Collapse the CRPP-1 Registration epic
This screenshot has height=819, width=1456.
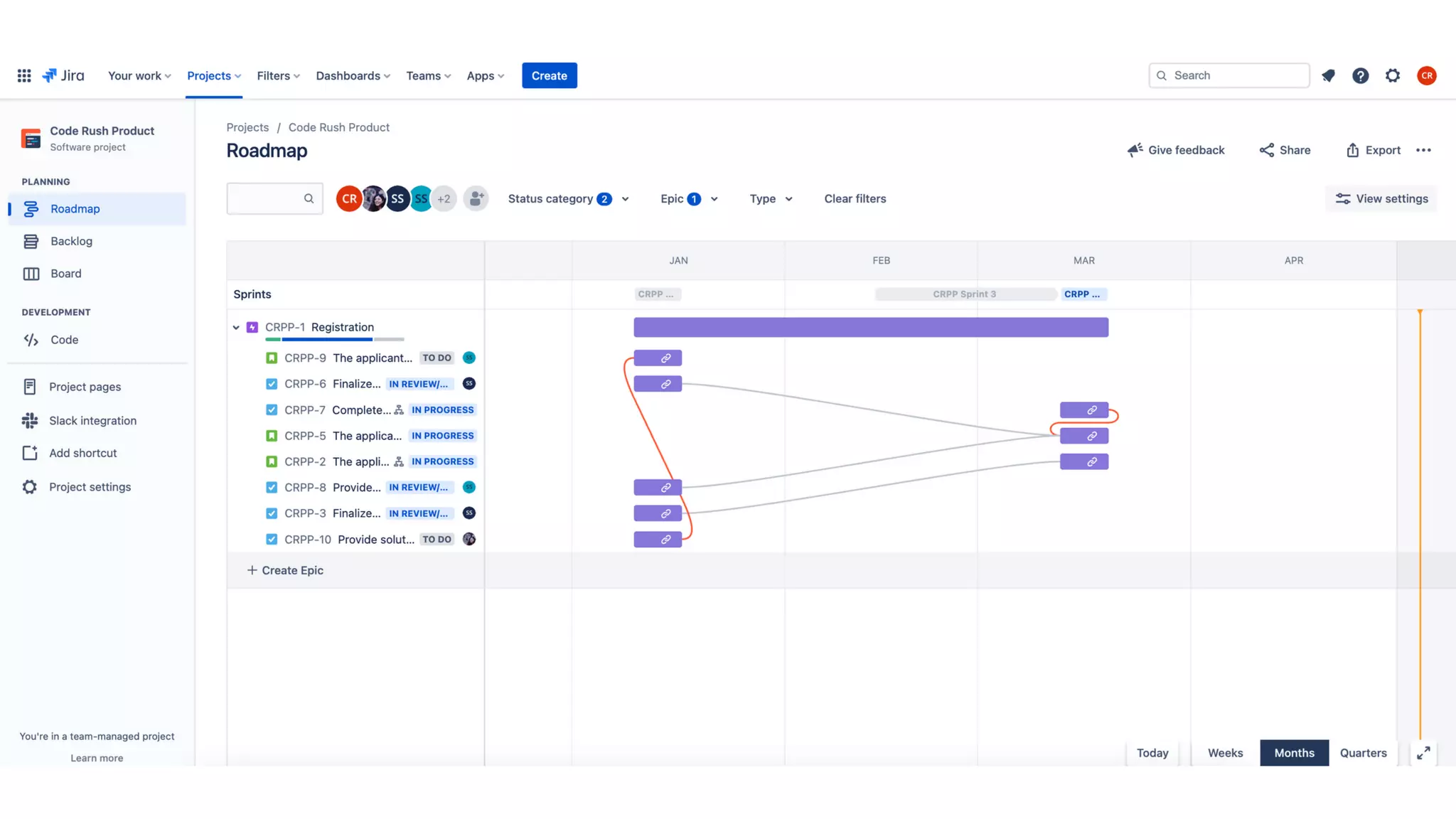coord(236,328)
